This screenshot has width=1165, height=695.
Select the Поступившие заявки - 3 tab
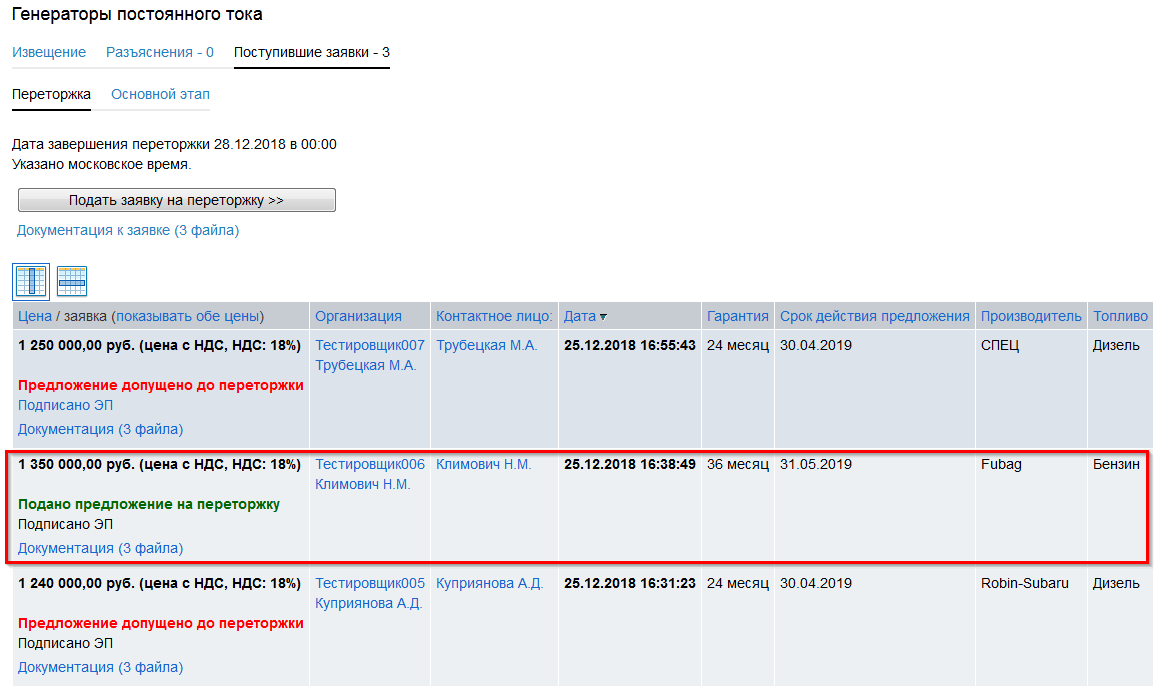(311, 52)
